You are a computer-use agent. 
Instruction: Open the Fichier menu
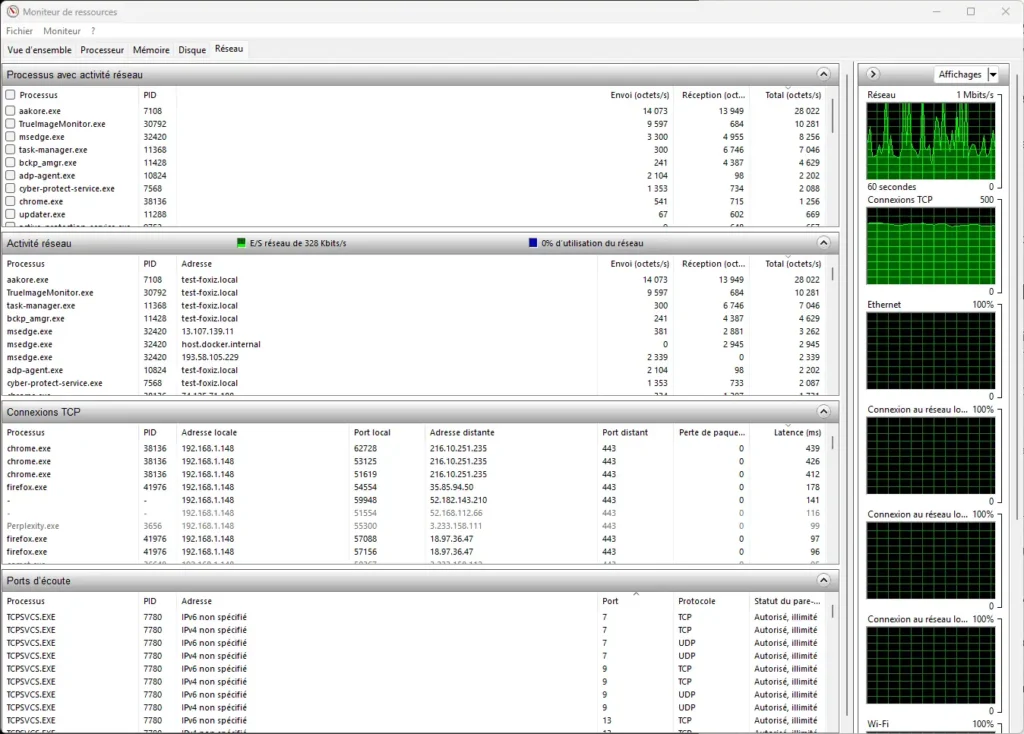19,31
